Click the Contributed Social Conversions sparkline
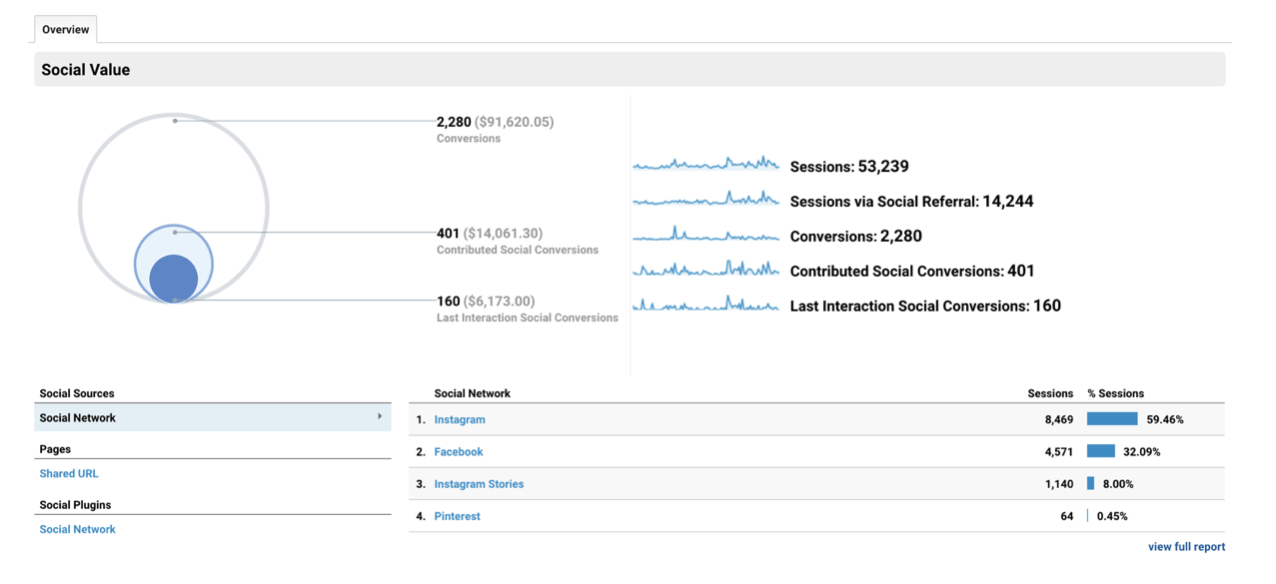1276x584 pixels. pos(705,270)
